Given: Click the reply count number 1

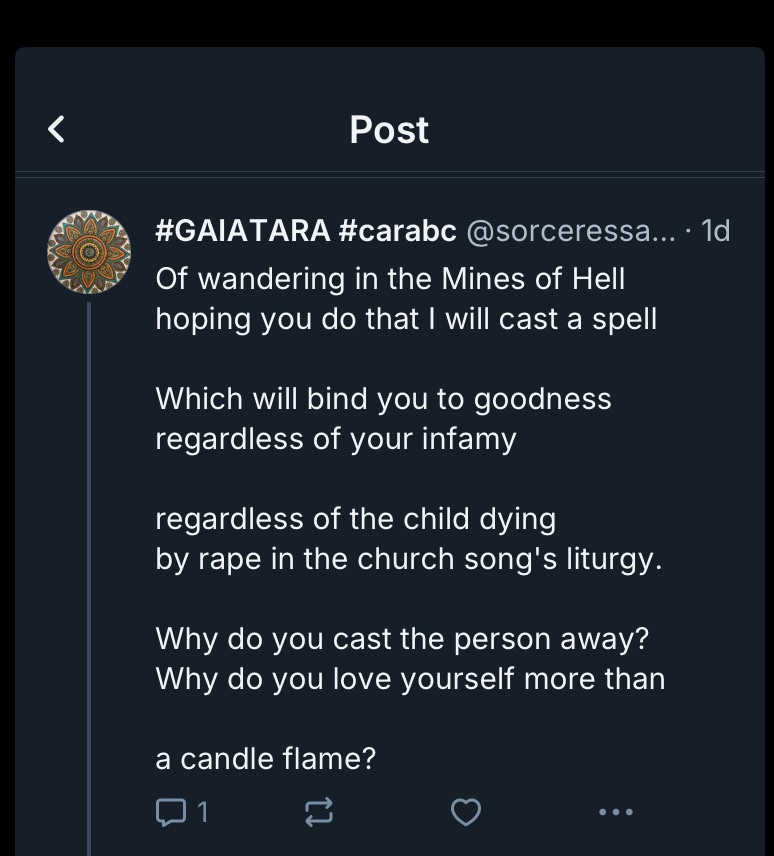Looking at the screenshot, I should click(x=203, y=812).
